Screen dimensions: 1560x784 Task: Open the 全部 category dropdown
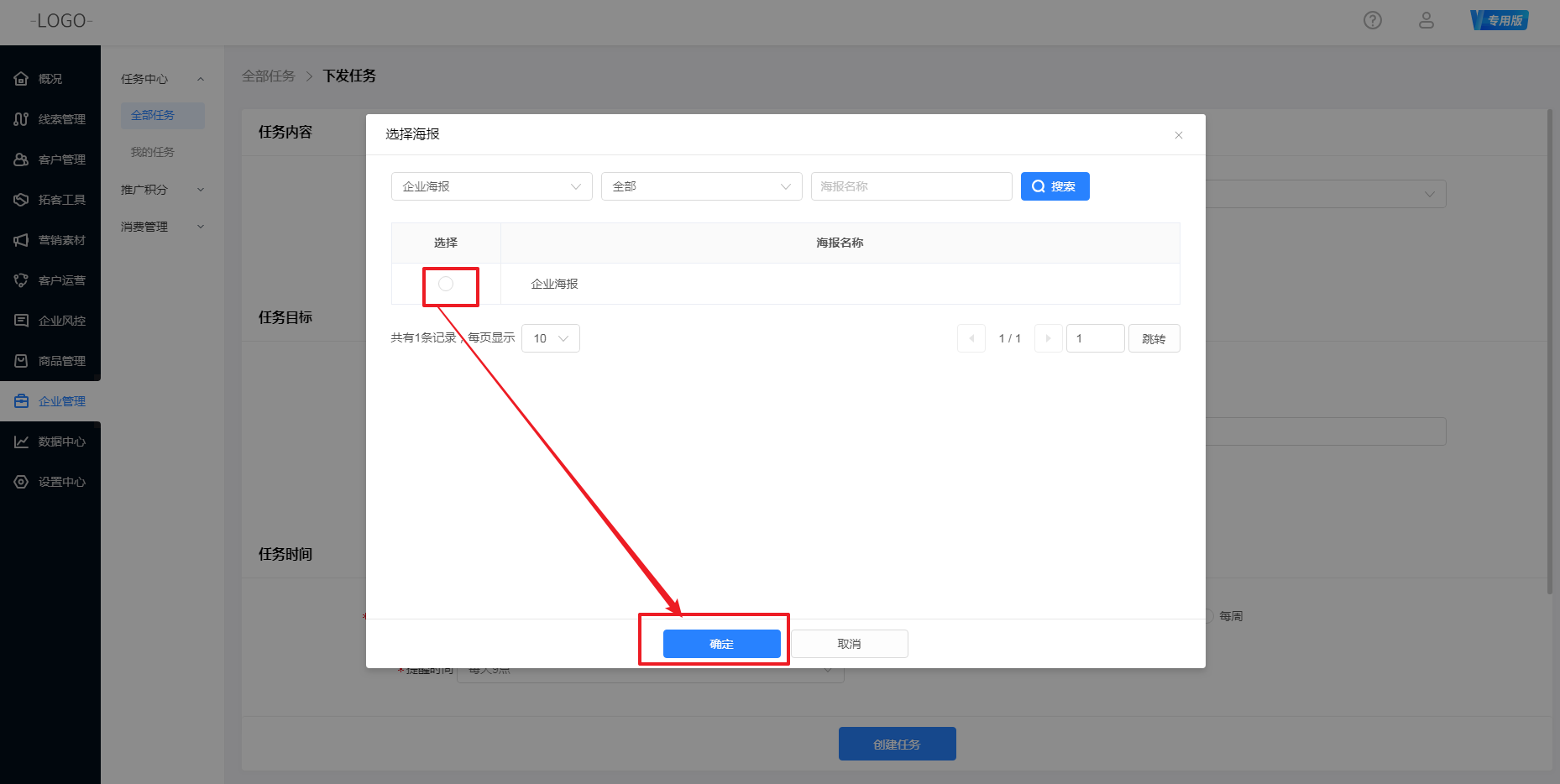tap(701, 186)
